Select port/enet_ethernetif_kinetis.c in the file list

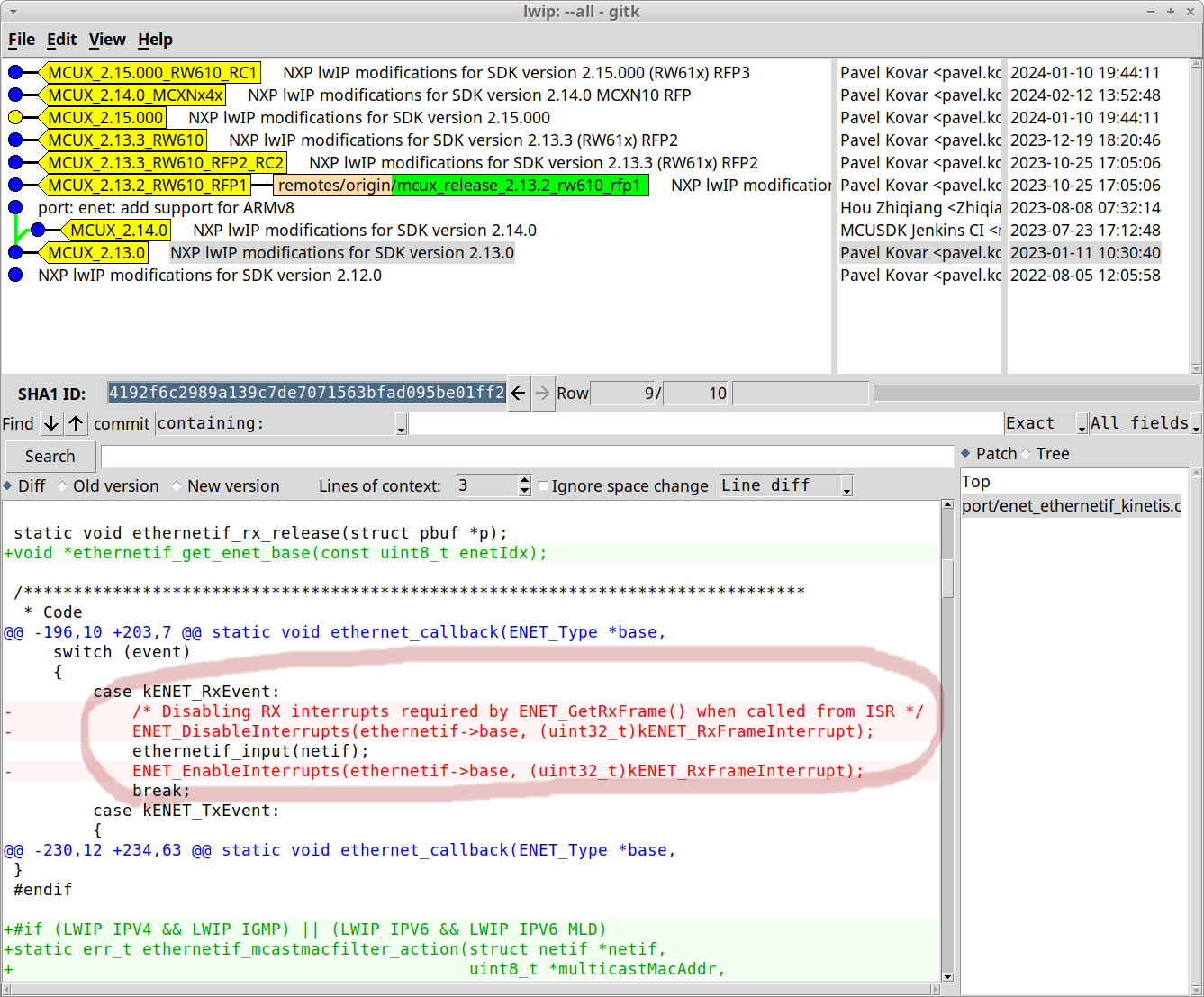pos(1072,506)
